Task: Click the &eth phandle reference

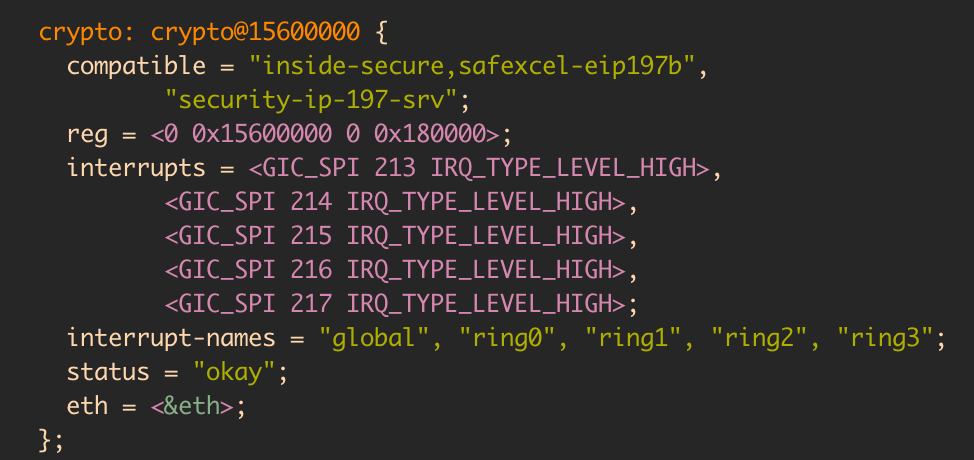Action: [x=199, y=406]
